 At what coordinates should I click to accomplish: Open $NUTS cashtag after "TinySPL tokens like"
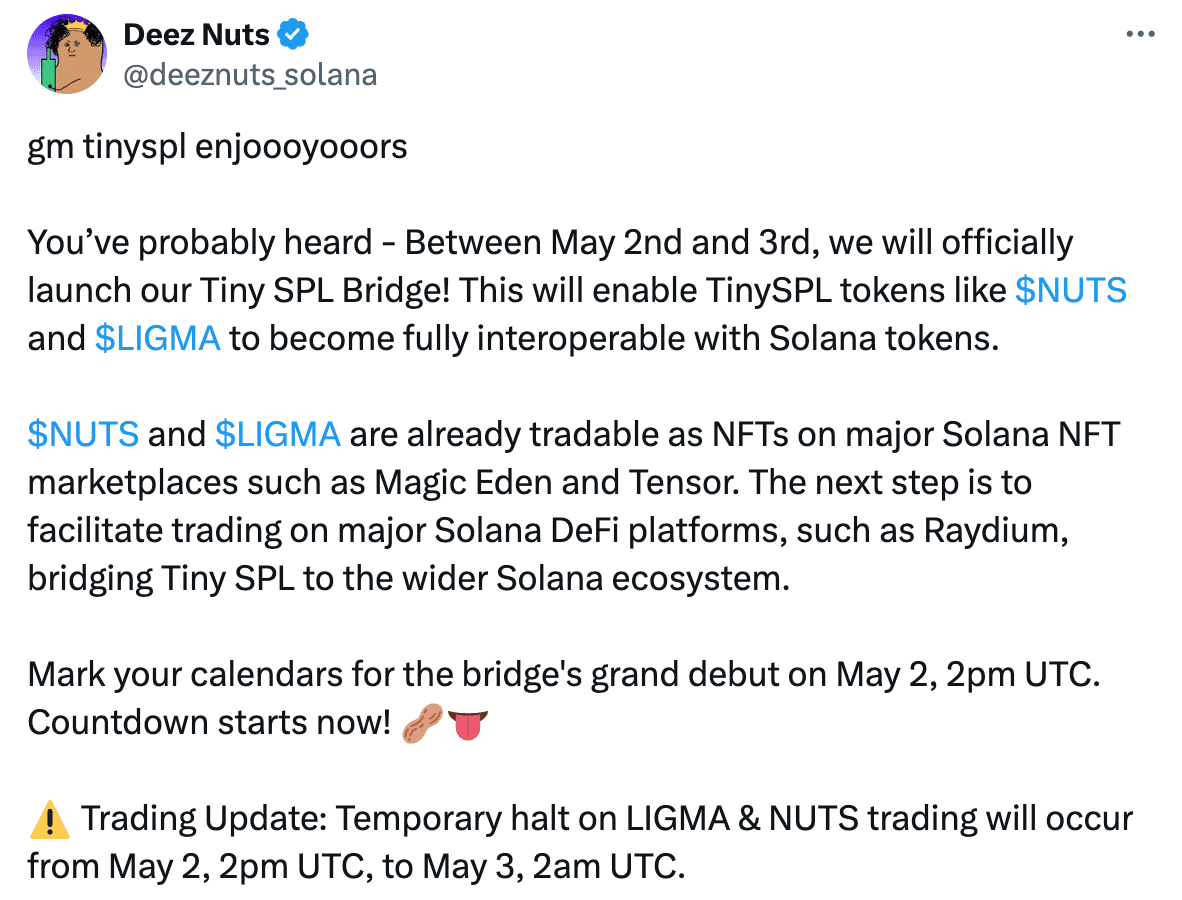1071,290
